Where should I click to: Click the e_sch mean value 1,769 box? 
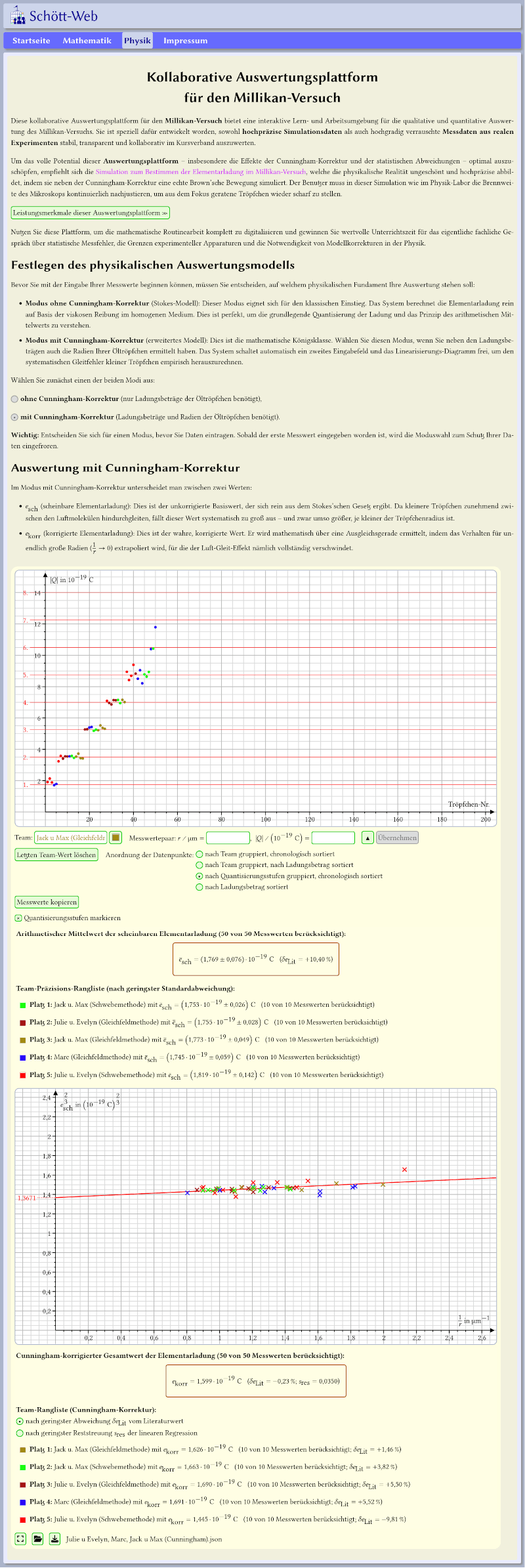256,960
